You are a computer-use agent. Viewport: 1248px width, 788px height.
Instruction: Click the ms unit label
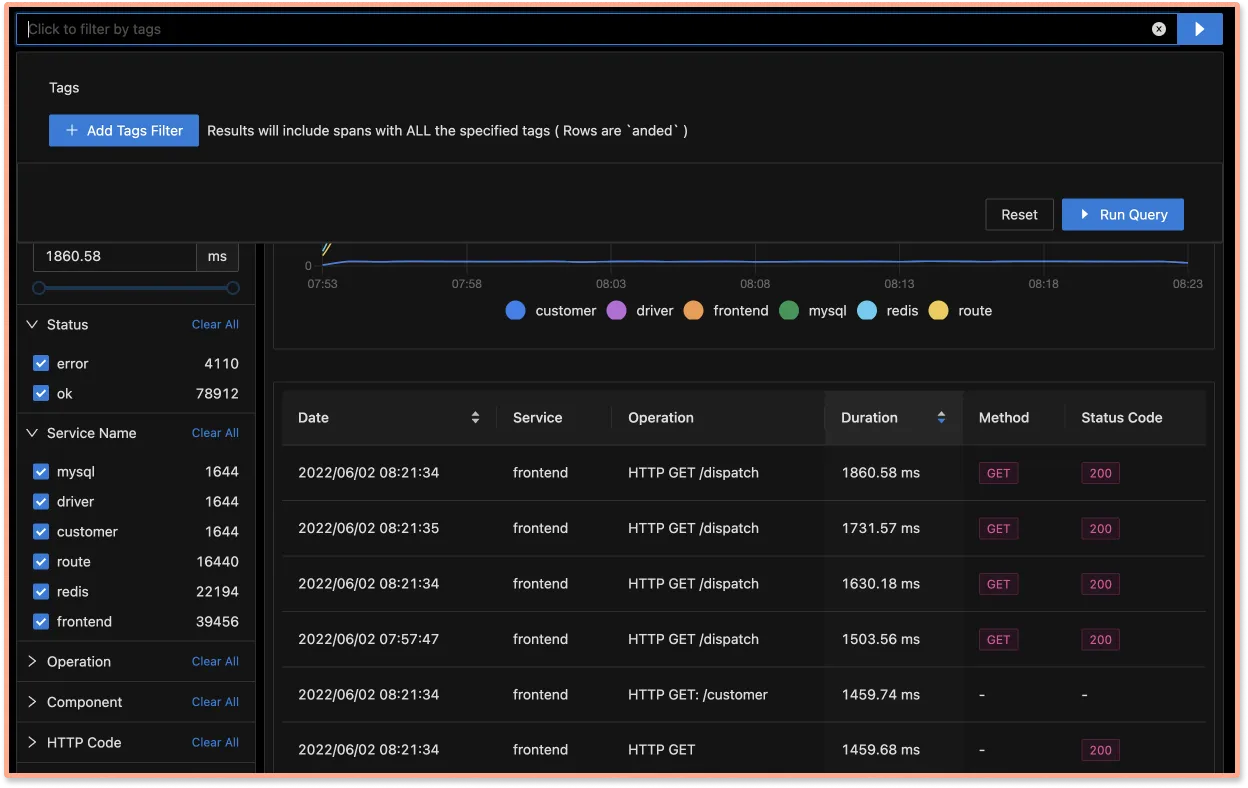click(217, 256)
